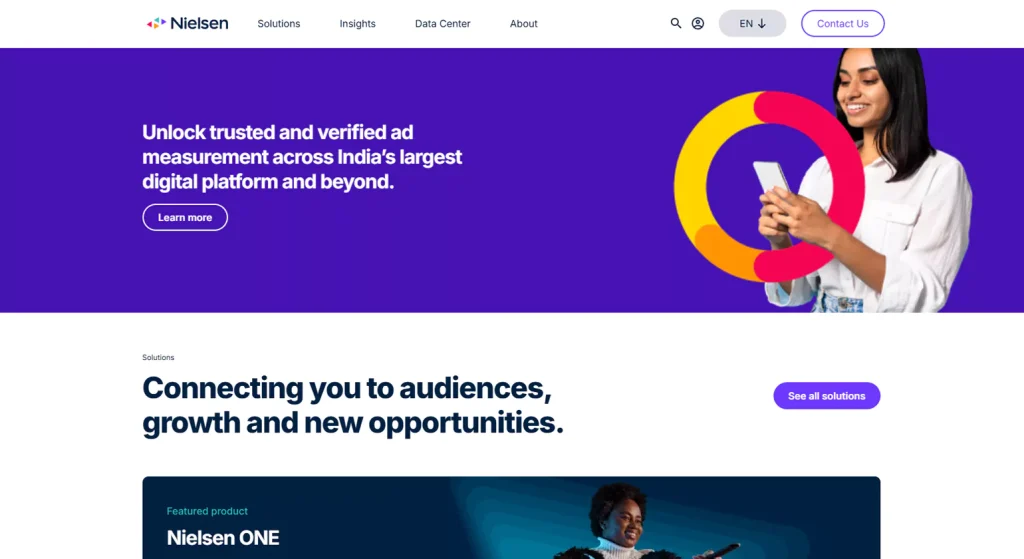This screenshot has width=1024, height=559.
Task: Expand the EN language selector
Action: point(752,23)
